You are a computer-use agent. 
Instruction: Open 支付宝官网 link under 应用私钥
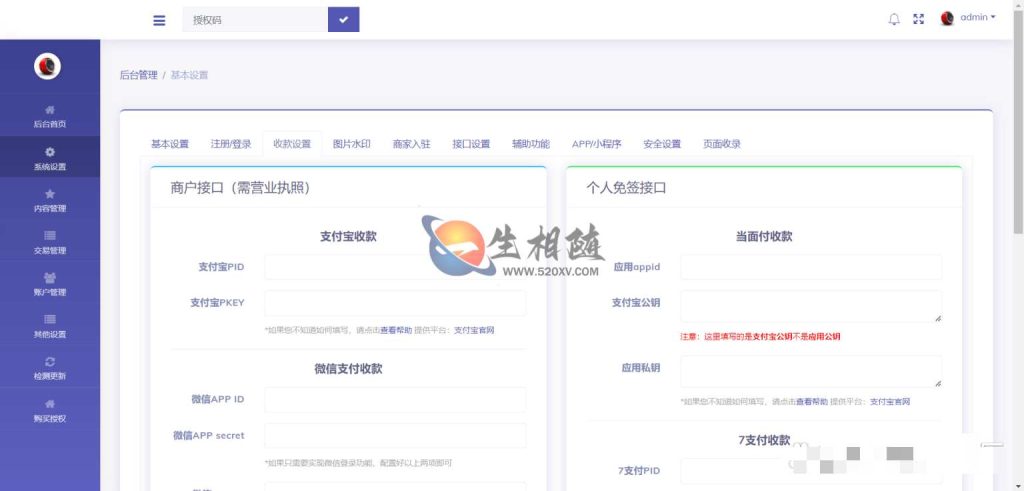[x=890, y=402]
